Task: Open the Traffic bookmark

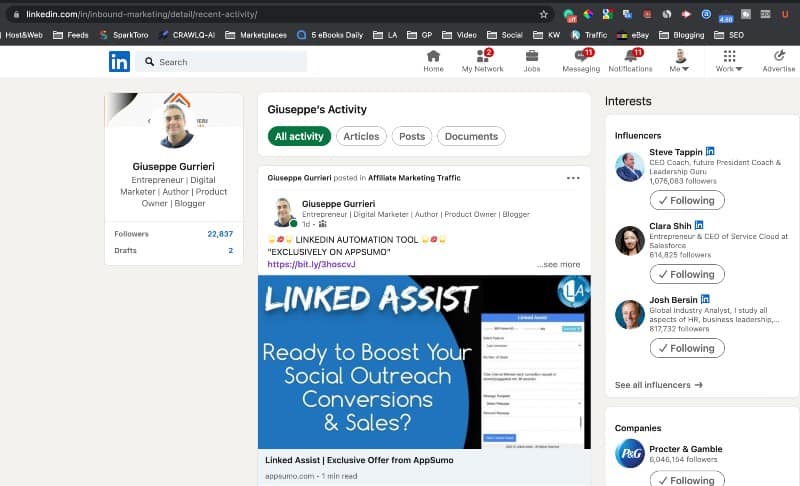Action: pos(589,35)
